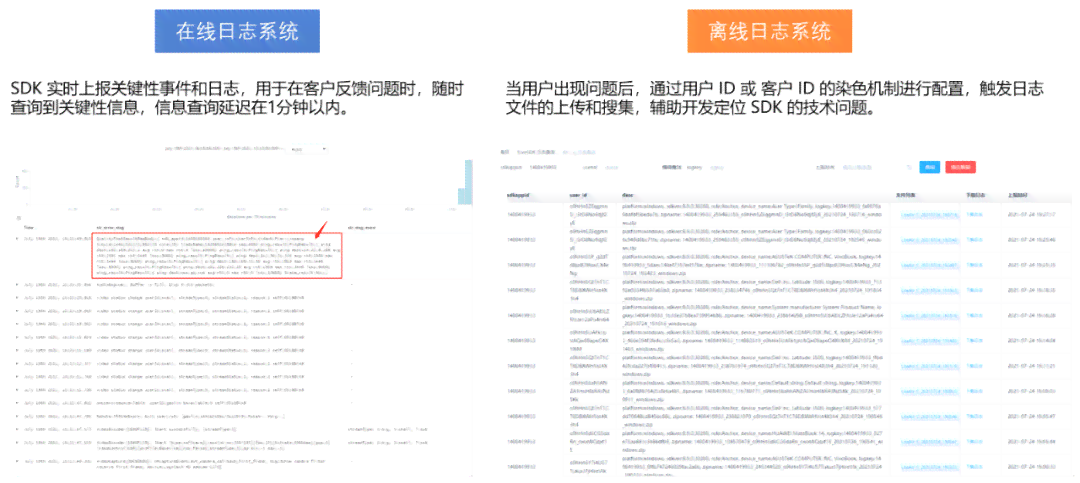
Task: Click the 下载日志 column header
Action: 975,195
